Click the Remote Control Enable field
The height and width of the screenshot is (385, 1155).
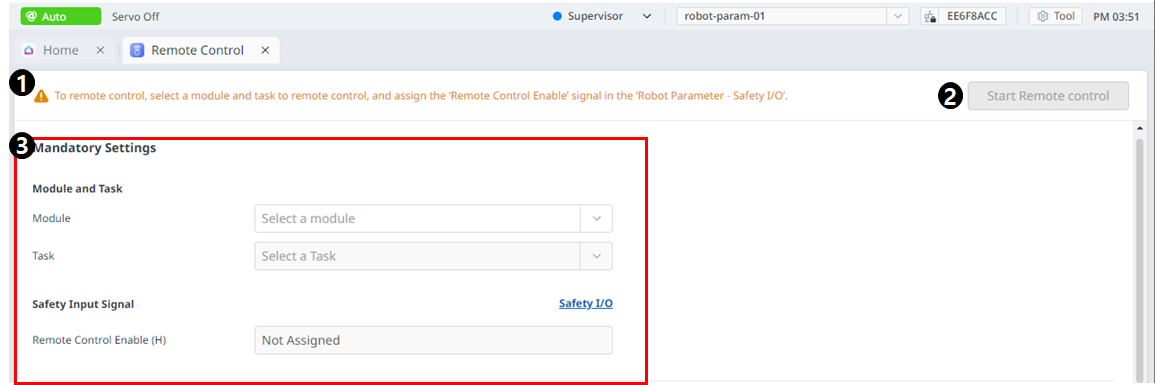click(x=433, y=340)
